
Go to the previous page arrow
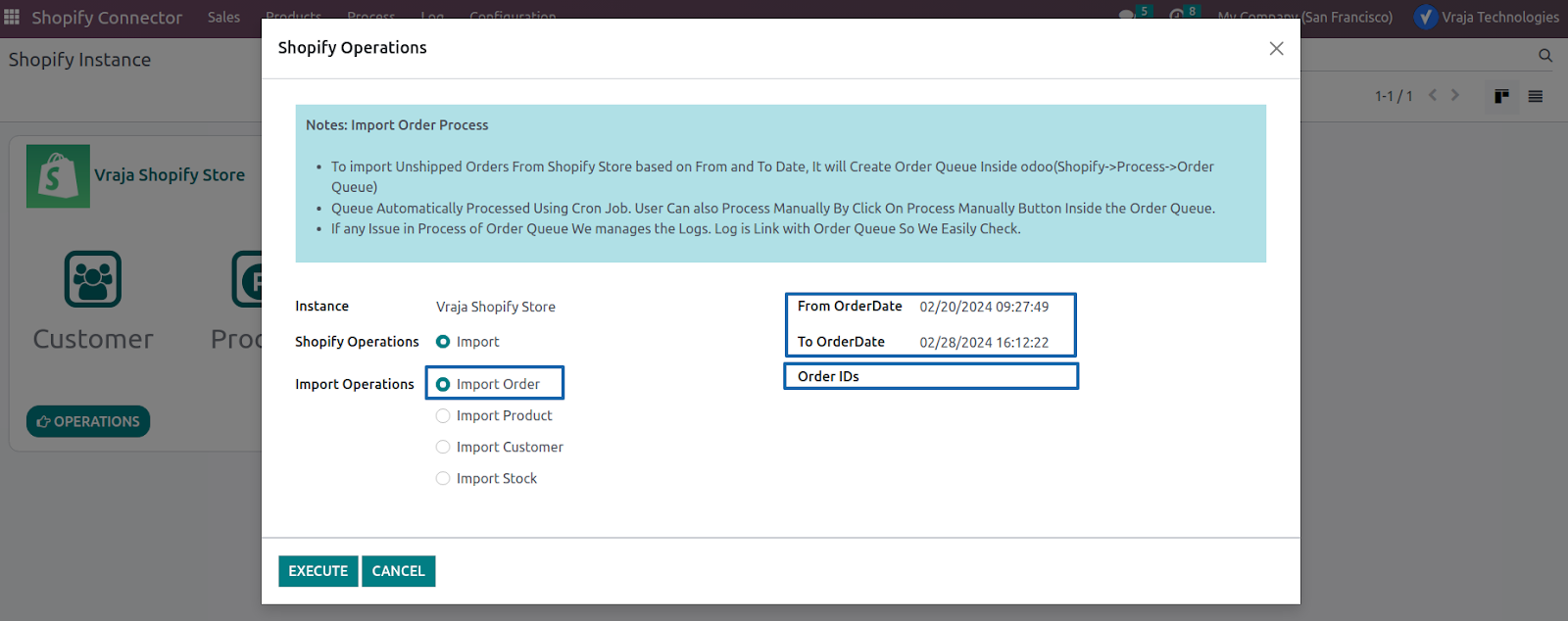click(1433, 95)
